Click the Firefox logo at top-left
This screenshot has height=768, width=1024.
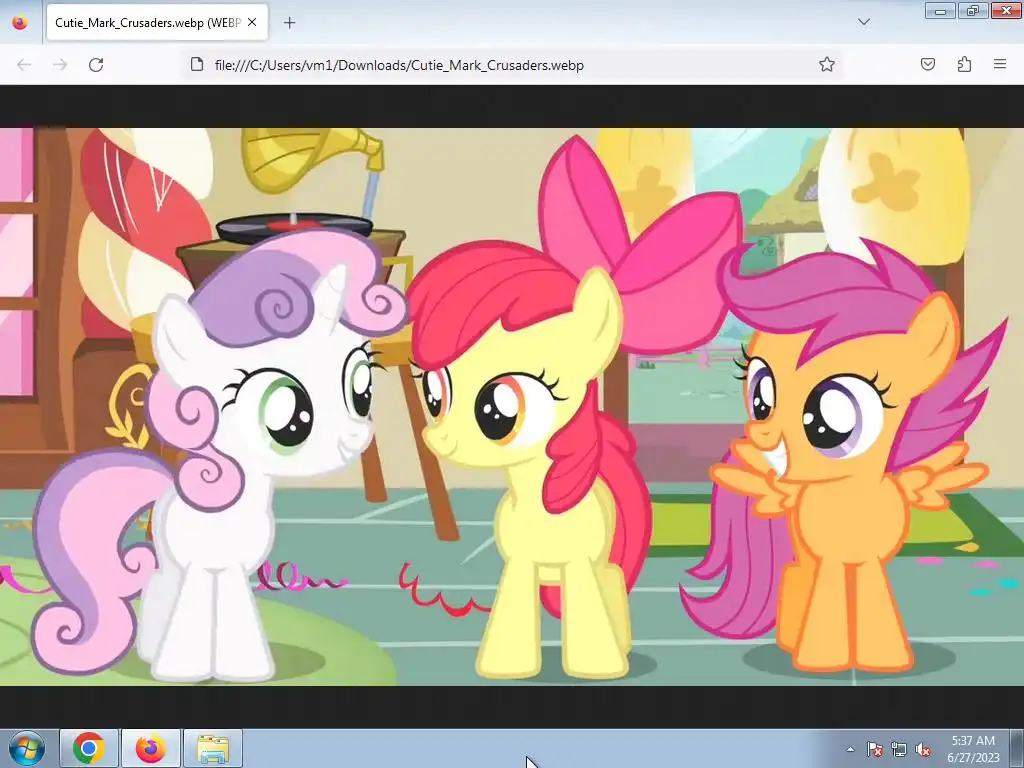click(20, 23)
